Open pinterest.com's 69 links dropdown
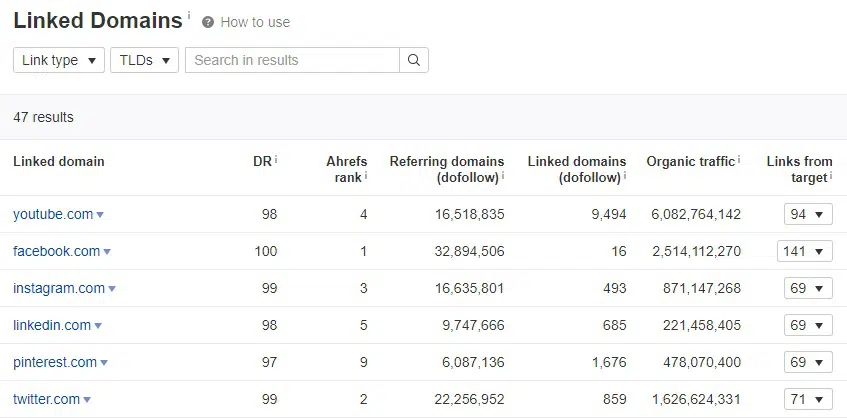847x418 pixels. pos(808,362)
